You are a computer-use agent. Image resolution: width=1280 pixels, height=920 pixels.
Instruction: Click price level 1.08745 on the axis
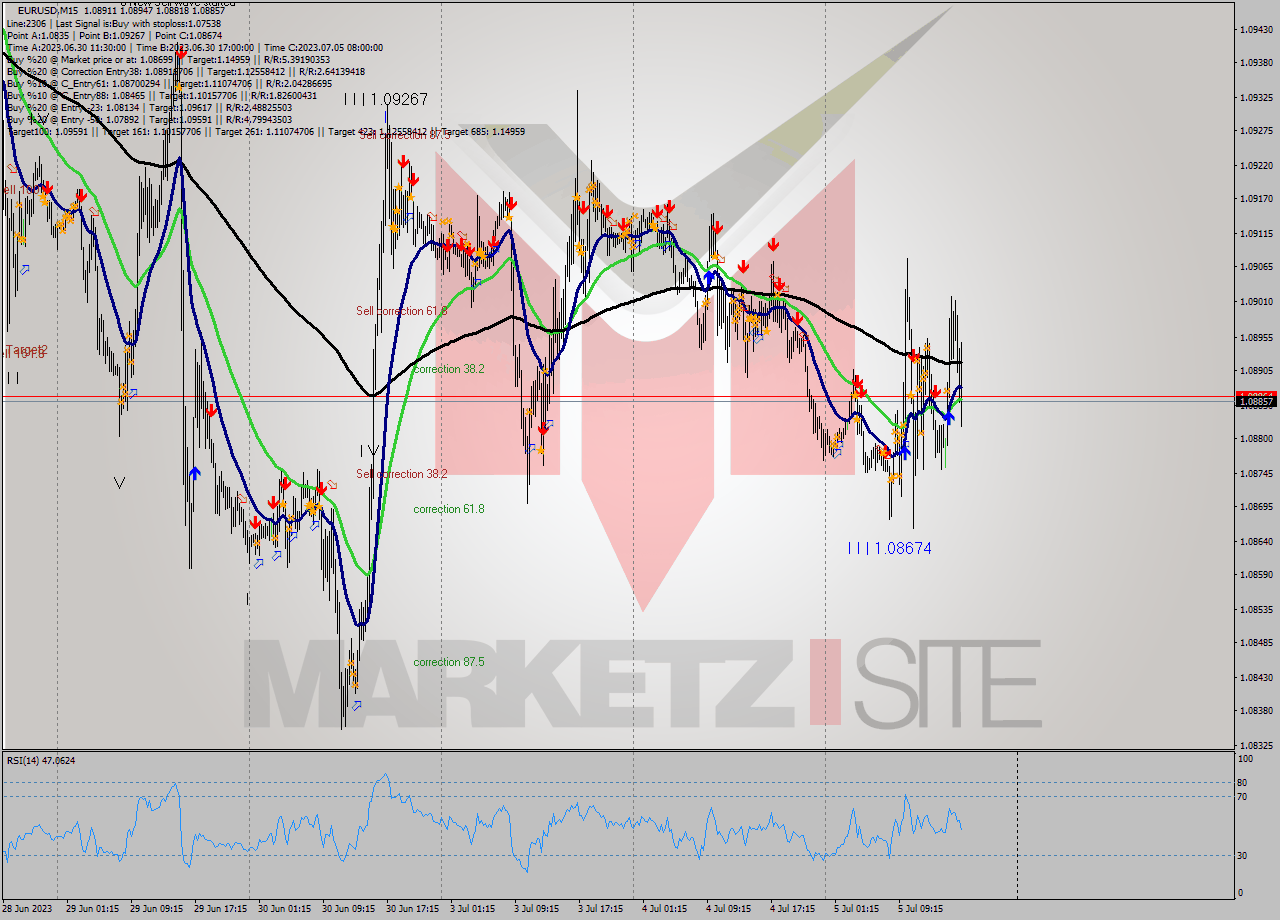point(1255,473)
